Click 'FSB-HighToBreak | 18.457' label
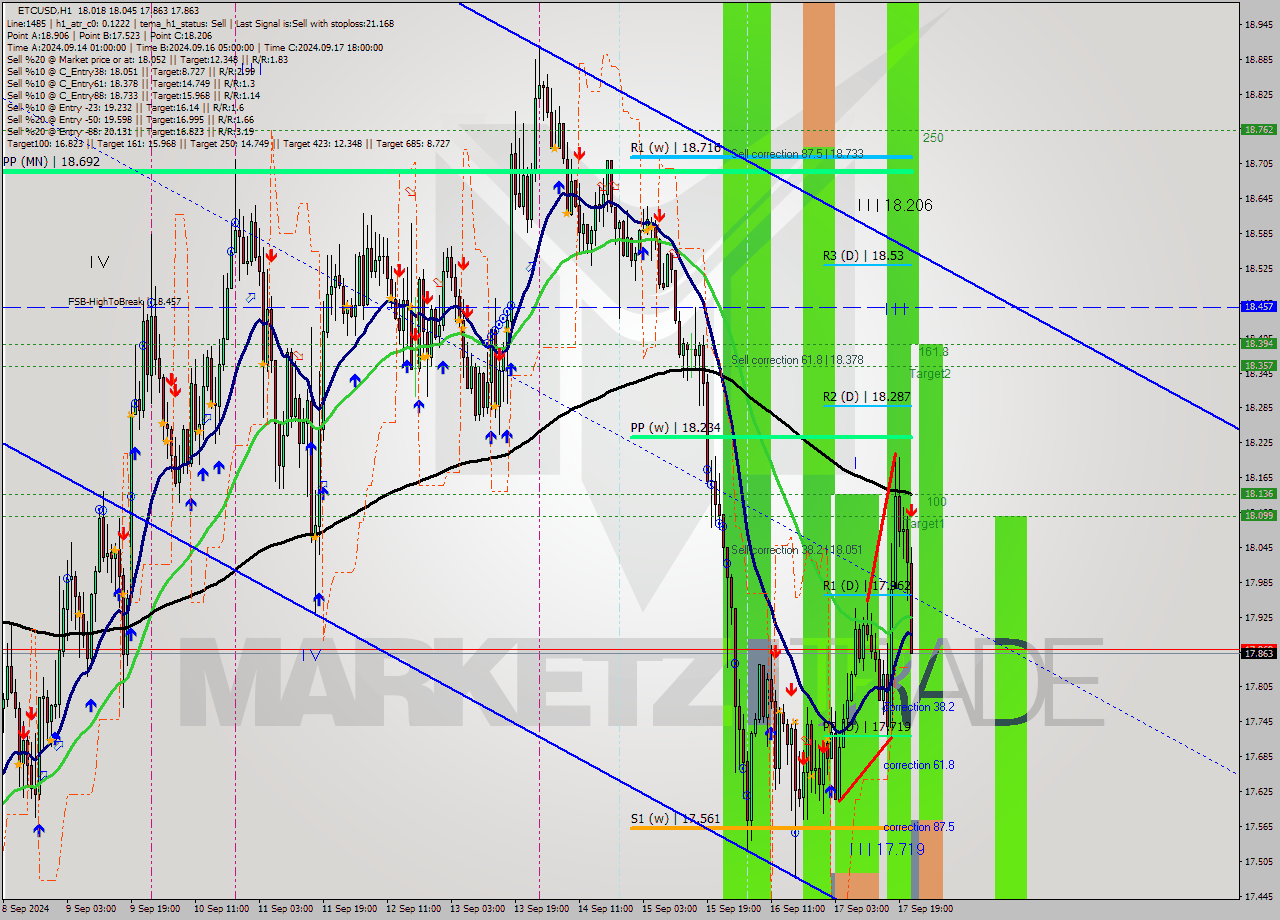The height and width of the screenshot is (920, 1280). (x=125, y=301)
